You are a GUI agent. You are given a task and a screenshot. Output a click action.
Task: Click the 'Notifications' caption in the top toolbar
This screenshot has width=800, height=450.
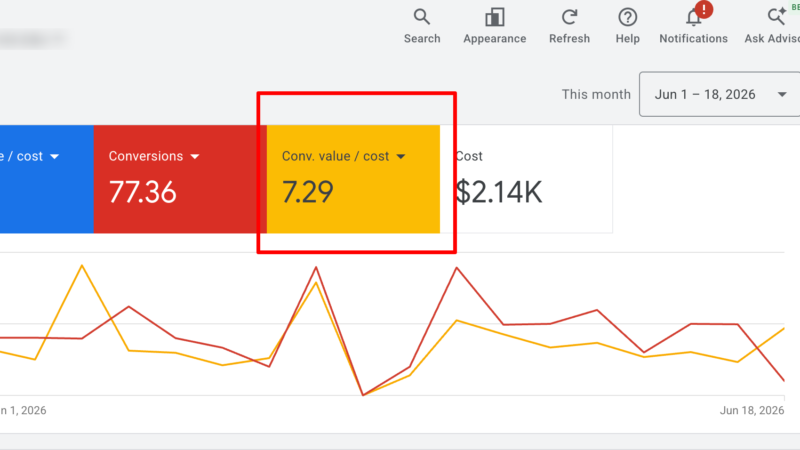coord(693,39)
